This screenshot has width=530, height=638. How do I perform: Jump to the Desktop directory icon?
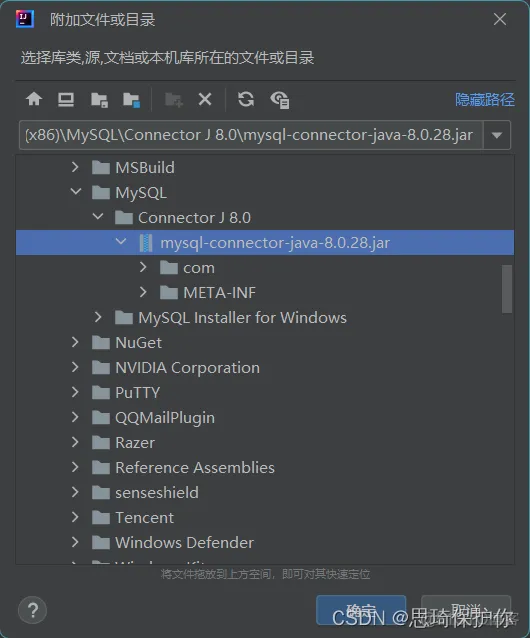coord(66,99)
